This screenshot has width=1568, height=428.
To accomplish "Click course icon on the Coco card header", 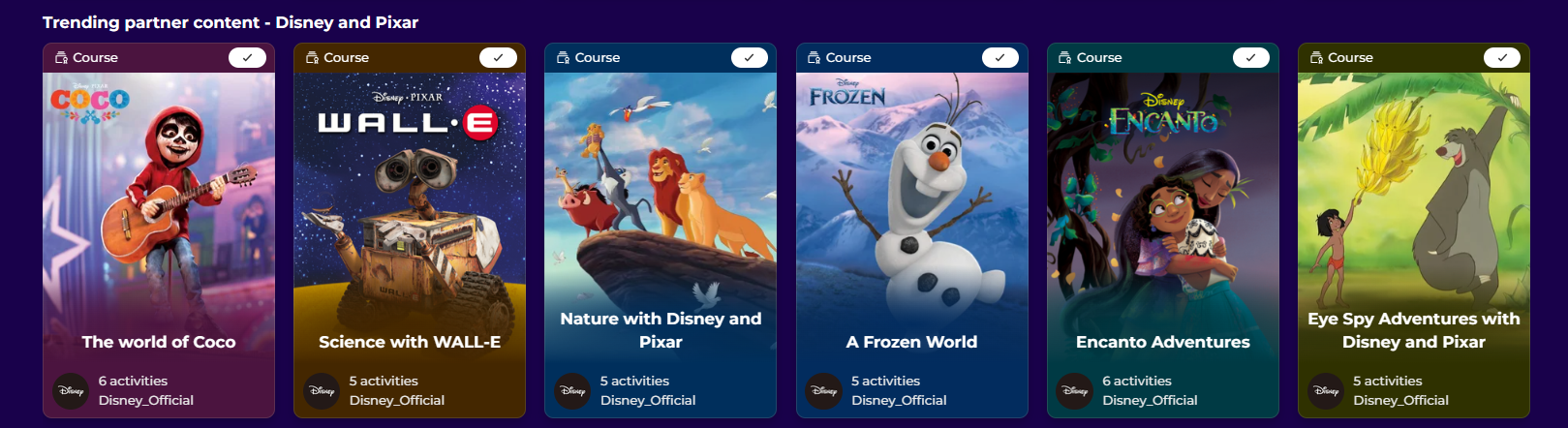I will pyautogui.click(x=61, y=58).
